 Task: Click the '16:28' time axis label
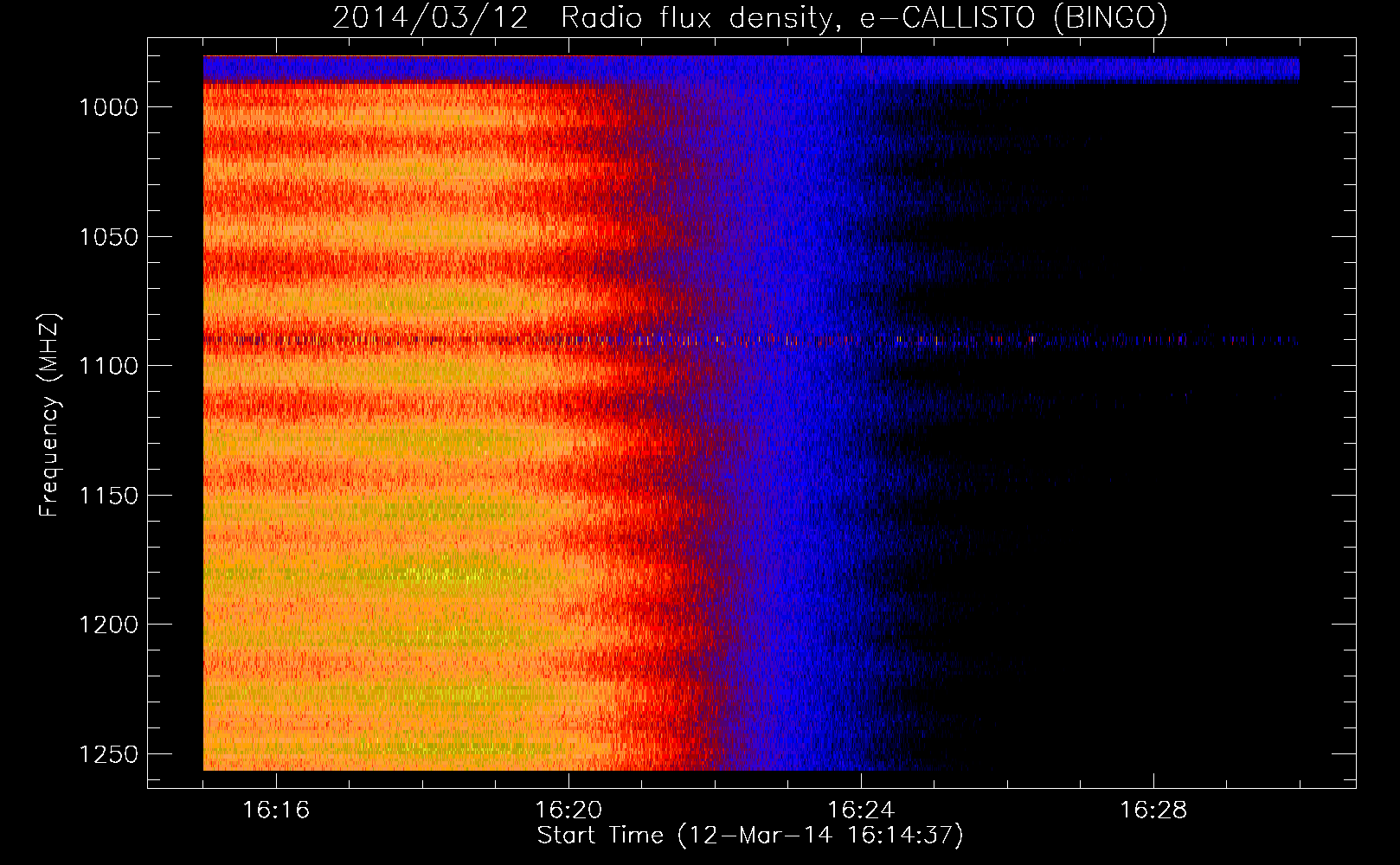tap(1153, 811)
